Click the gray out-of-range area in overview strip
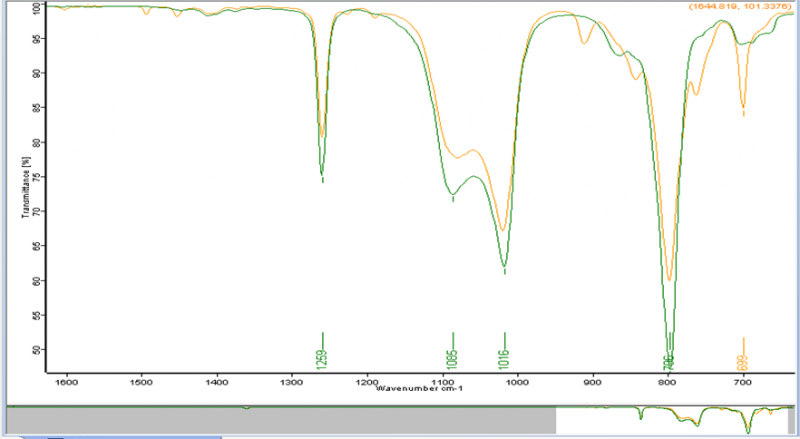The image size is (800, 439). pos(281,421)
